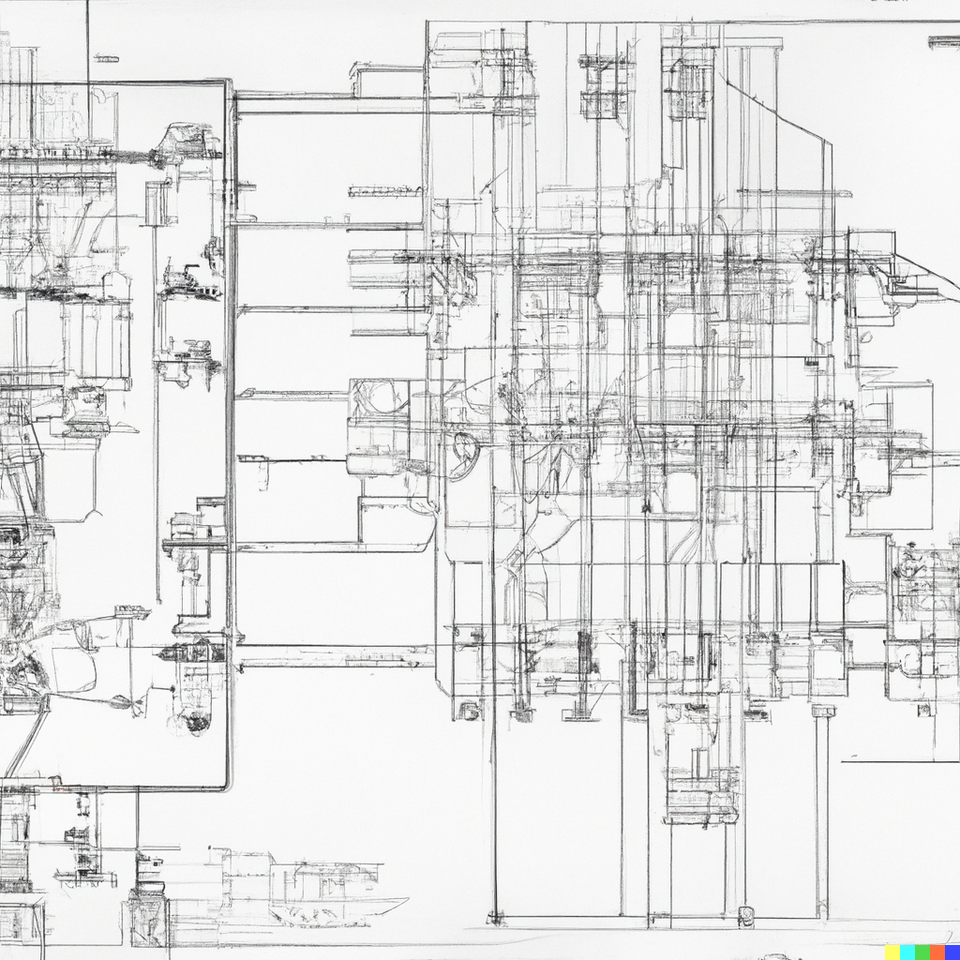The width and height of the screenshot is (960, 960).
Task: Select the tall vertical line at top-left
Action: [x=88, y=40]
